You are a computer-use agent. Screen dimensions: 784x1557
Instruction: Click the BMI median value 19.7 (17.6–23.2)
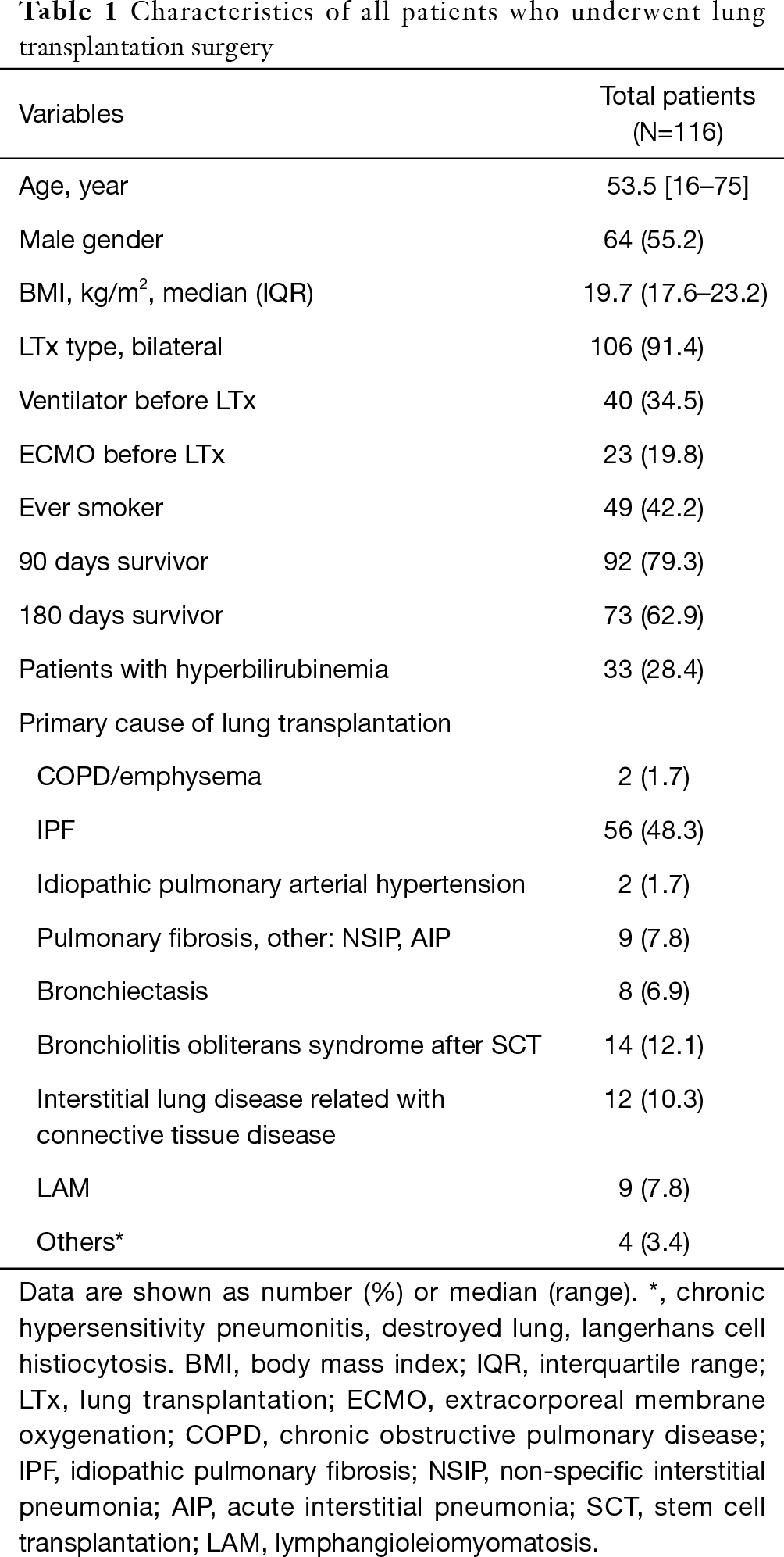[x=675, y=293]
